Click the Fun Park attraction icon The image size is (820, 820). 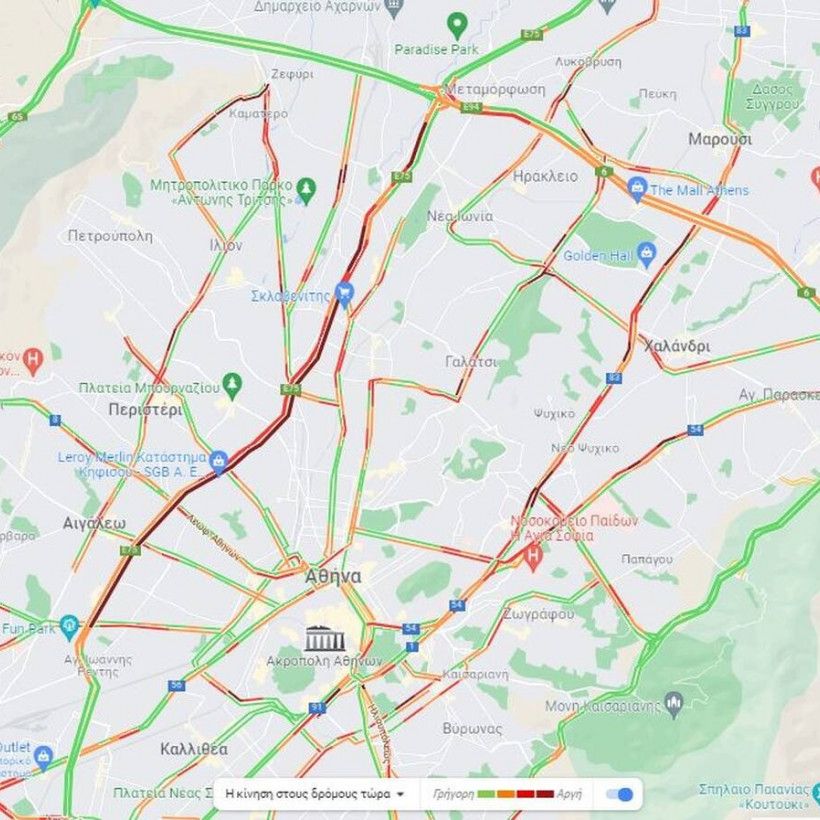pos(69,628)
